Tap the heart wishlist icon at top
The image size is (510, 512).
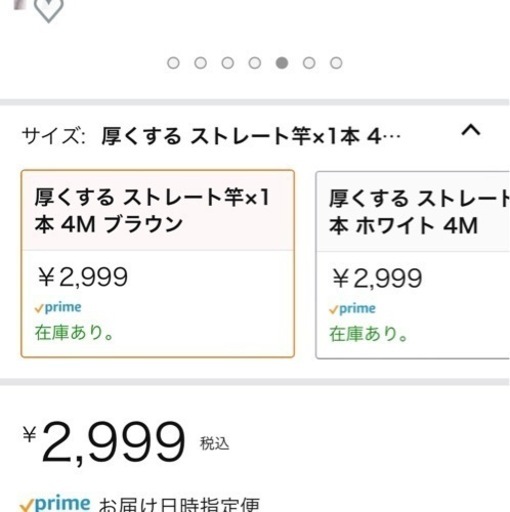click(49, 10)
